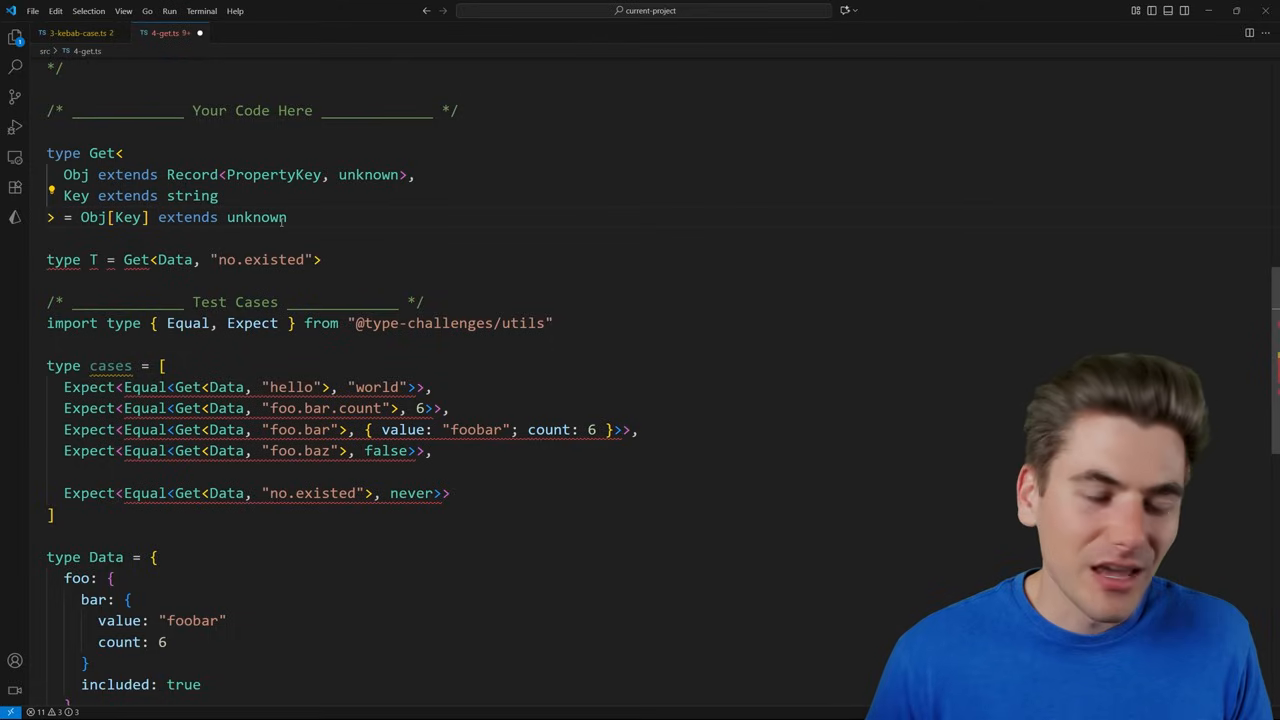Click the 4-get.ts breadcrumb segment
Image resolution: width=1280 pixels, height=720 pixels.
86,51
